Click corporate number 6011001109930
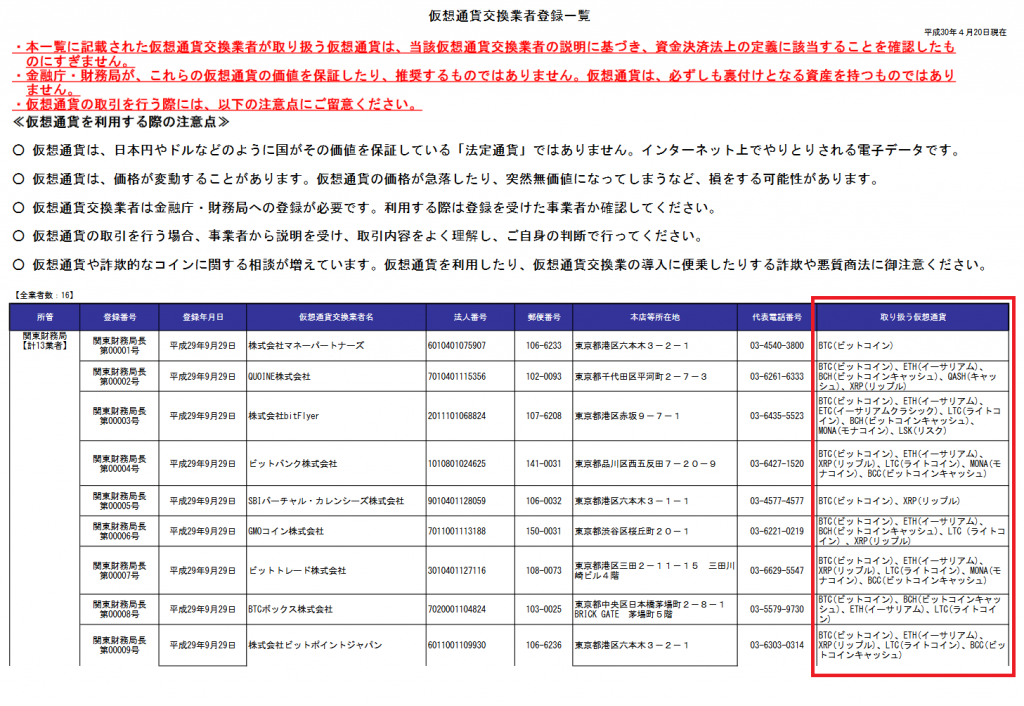This screenshot has height=706, width=1024. click(457, 645)
